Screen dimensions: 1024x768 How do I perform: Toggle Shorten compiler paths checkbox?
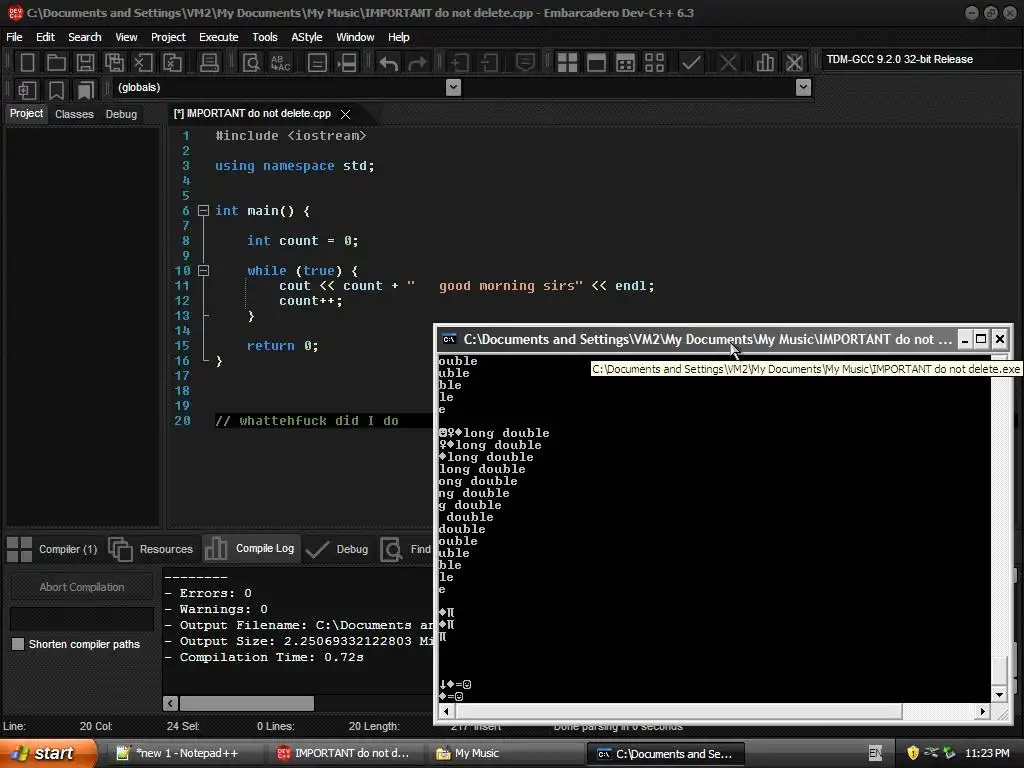coord(18,644)
